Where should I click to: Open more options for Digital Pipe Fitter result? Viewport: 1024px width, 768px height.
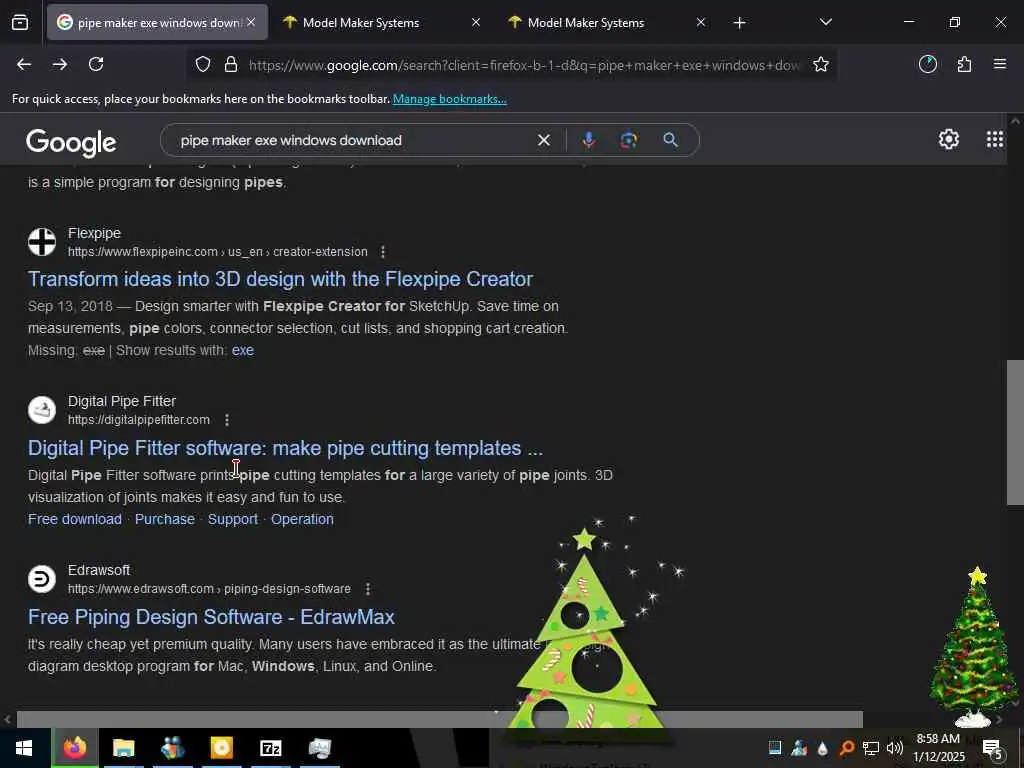227,420
